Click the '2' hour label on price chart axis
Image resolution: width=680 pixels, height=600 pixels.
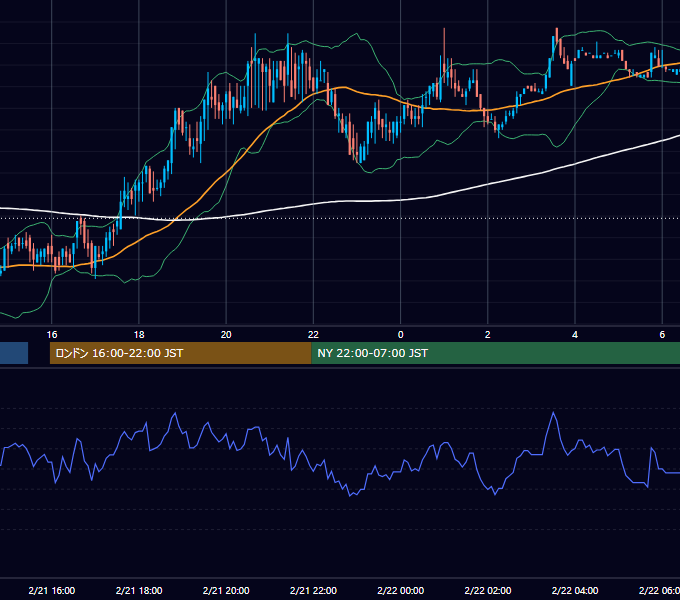coord(487,335)
